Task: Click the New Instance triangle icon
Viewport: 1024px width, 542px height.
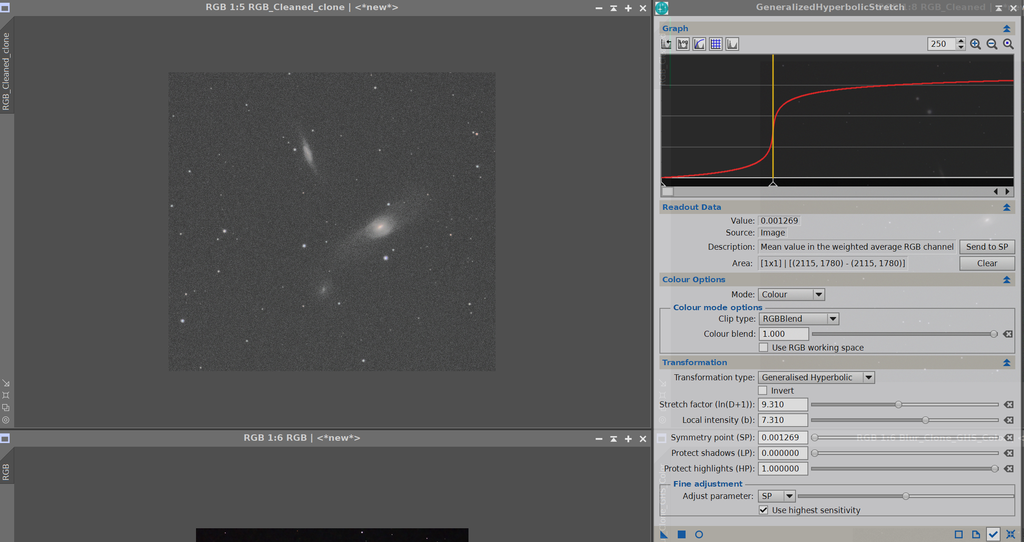Action: click(x=664, y=534)
